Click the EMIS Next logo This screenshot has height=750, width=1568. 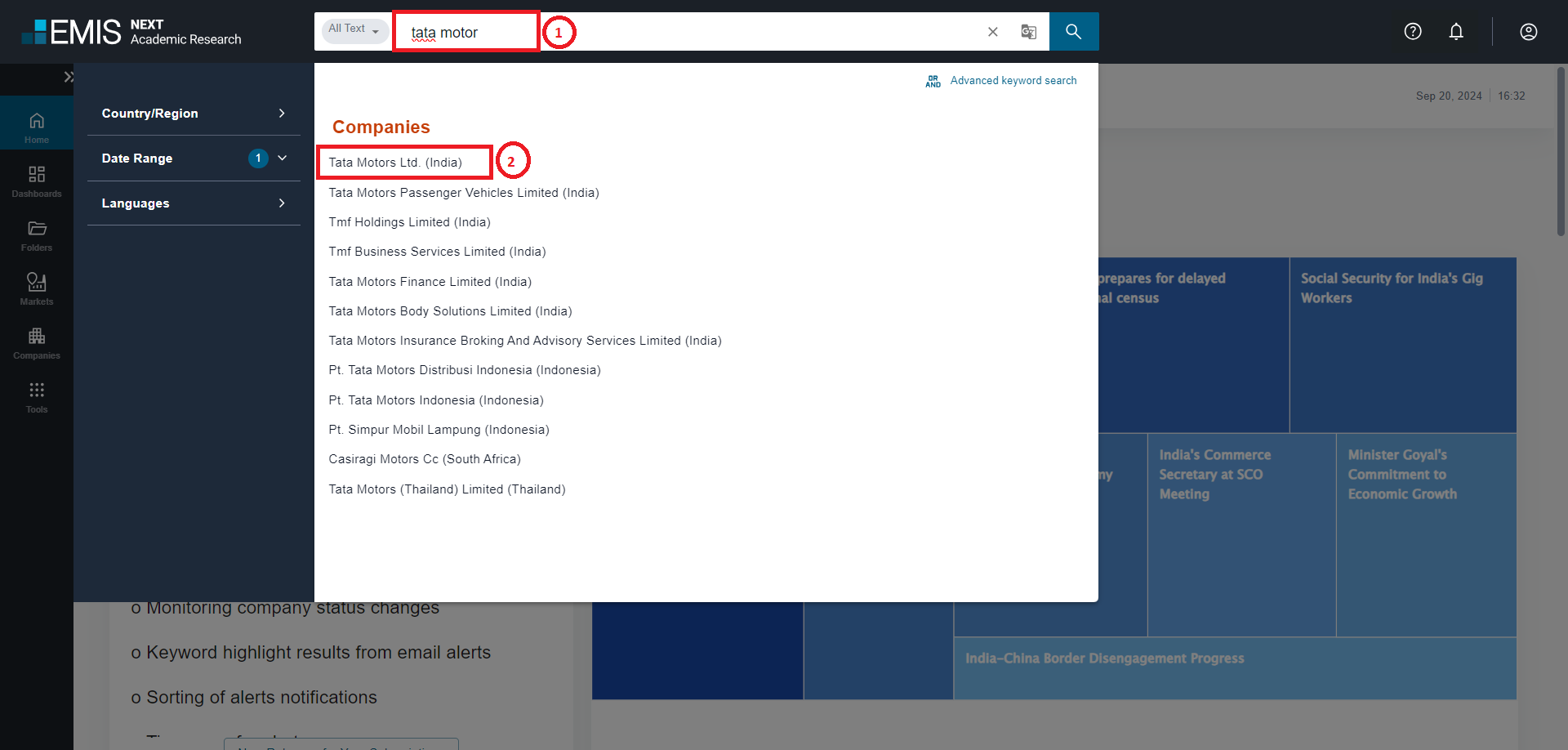tap(131, 32)
